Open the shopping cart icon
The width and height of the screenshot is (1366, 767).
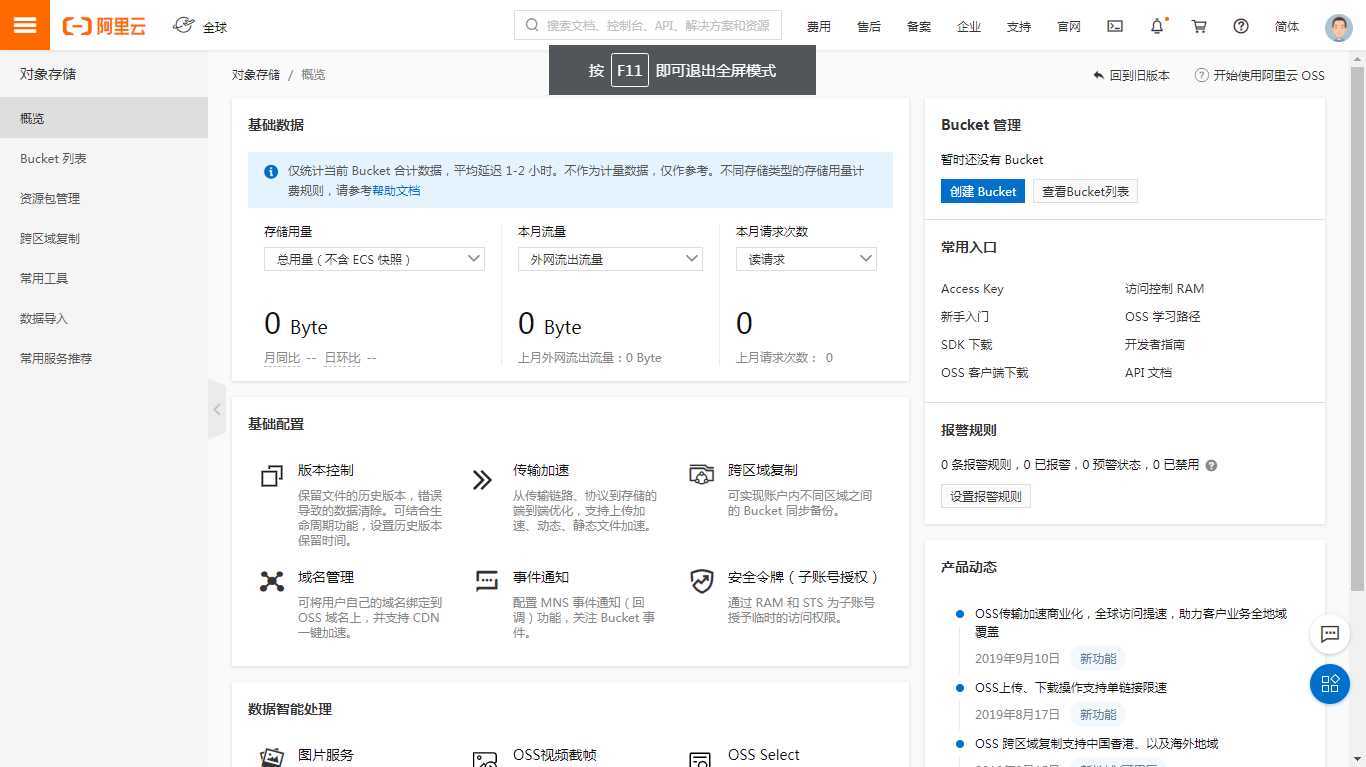point(1199,26)
